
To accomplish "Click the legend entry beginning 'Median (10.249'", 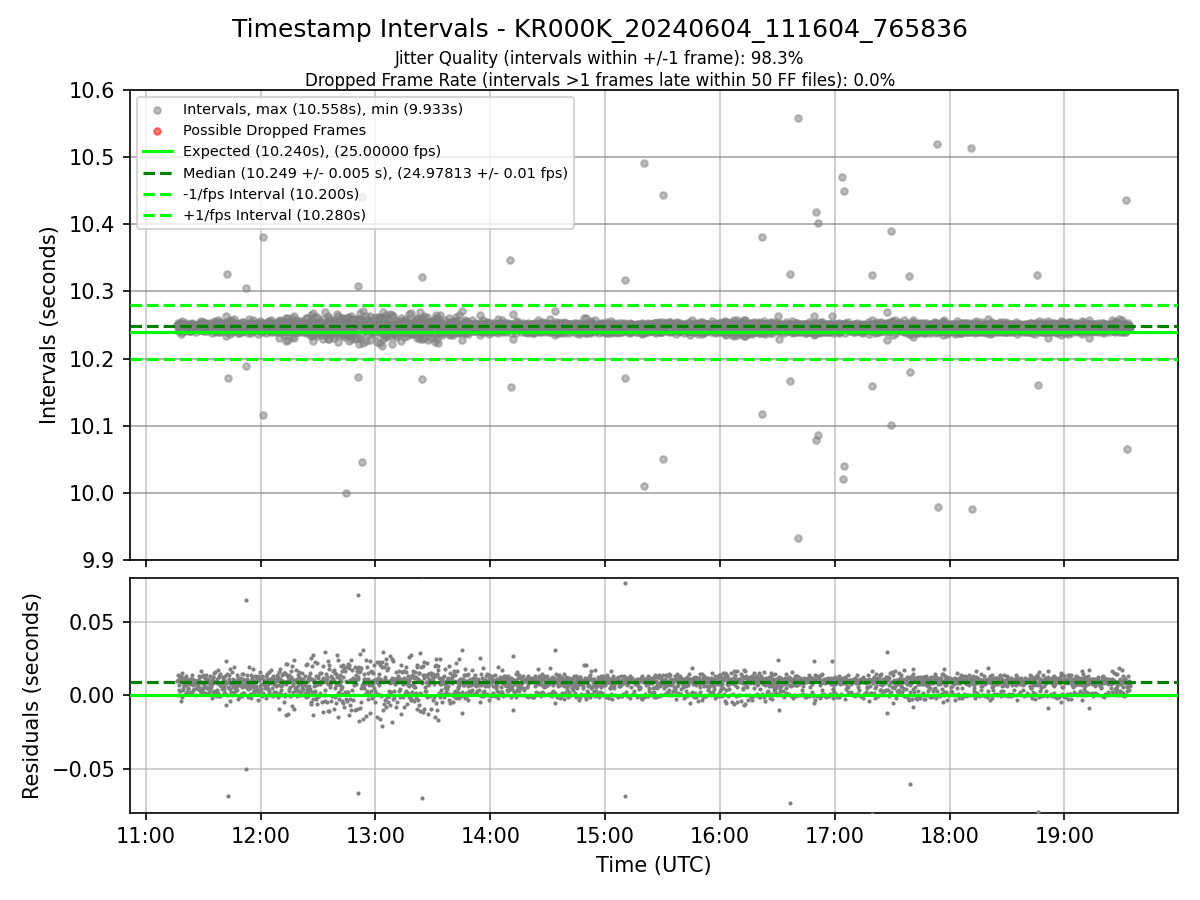I will 375,173.
